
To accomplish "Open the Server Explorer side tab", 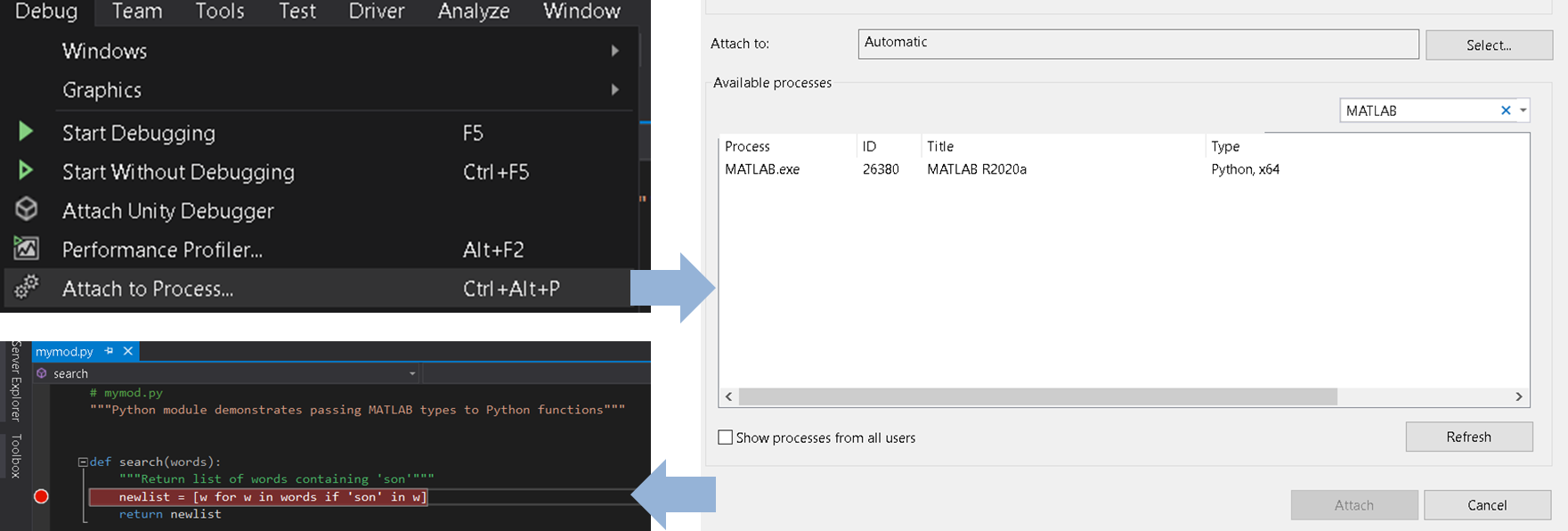I will click(15, 380).
